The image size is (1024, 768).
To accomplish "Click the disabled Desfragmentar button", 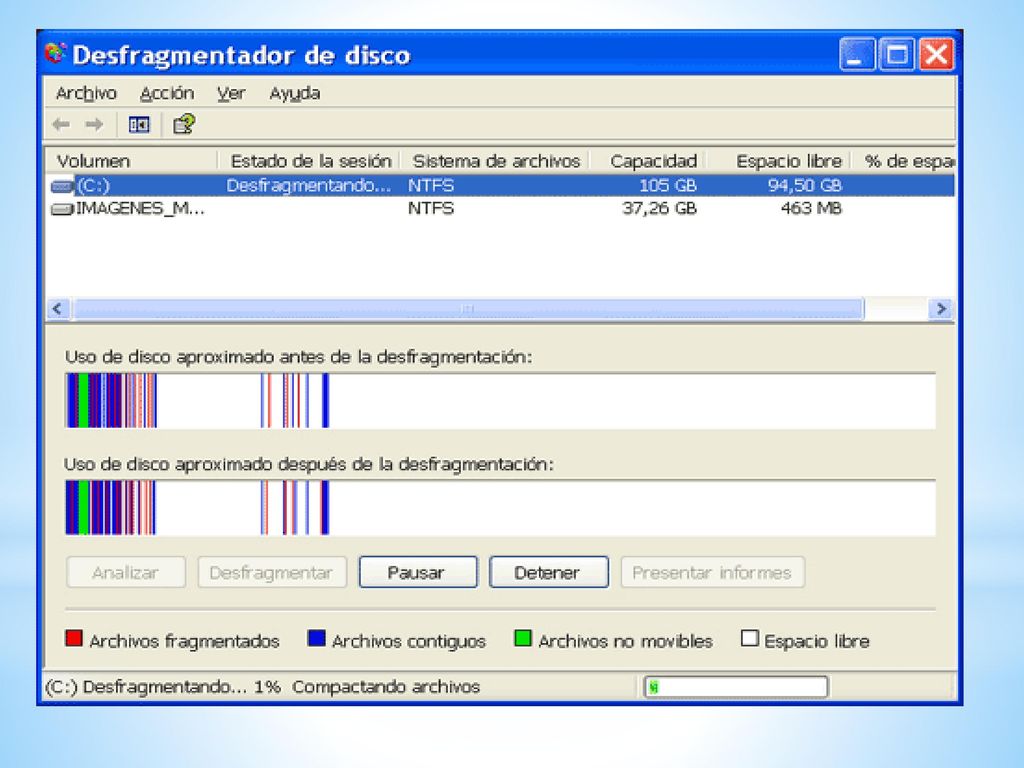I will click(x=272, y=572).
